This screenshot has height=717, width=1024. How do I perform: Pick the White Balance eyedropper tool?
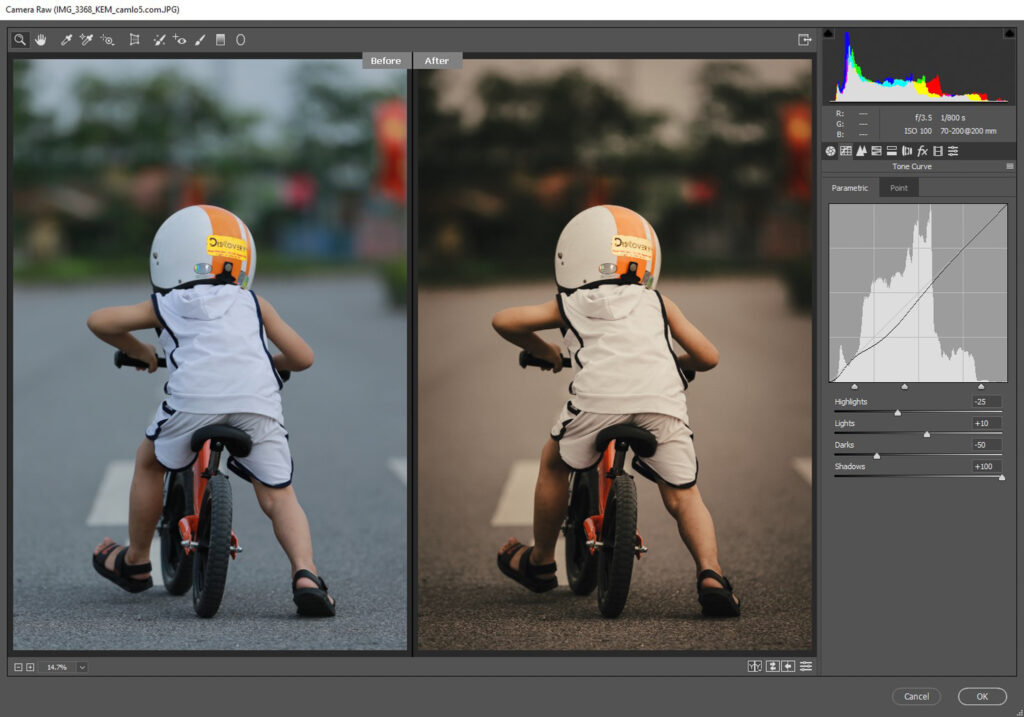tap(66, 40)
